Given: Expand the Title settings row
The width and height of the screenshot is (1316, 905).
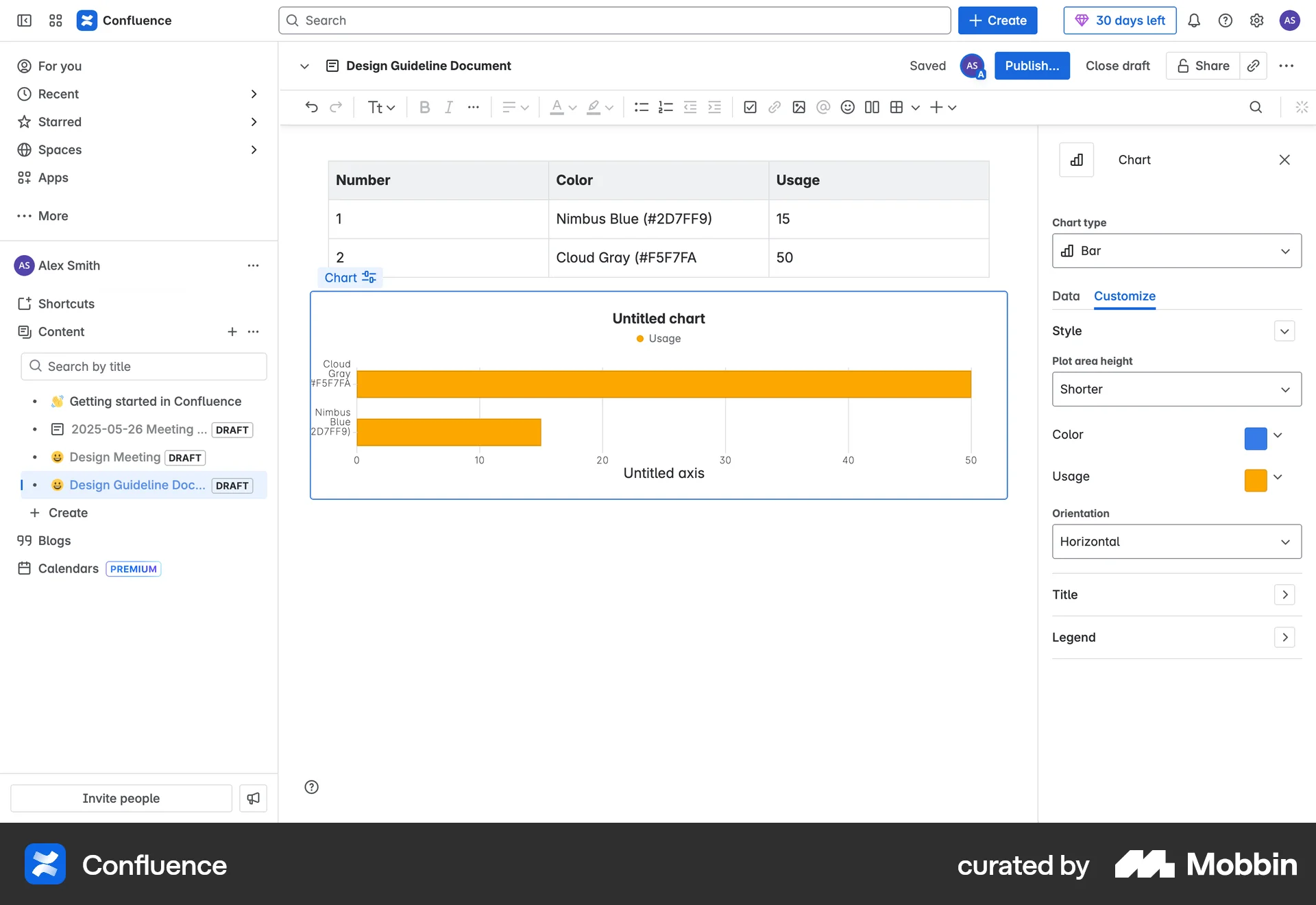Looking at the screenshot, I should pos(1284,594).
